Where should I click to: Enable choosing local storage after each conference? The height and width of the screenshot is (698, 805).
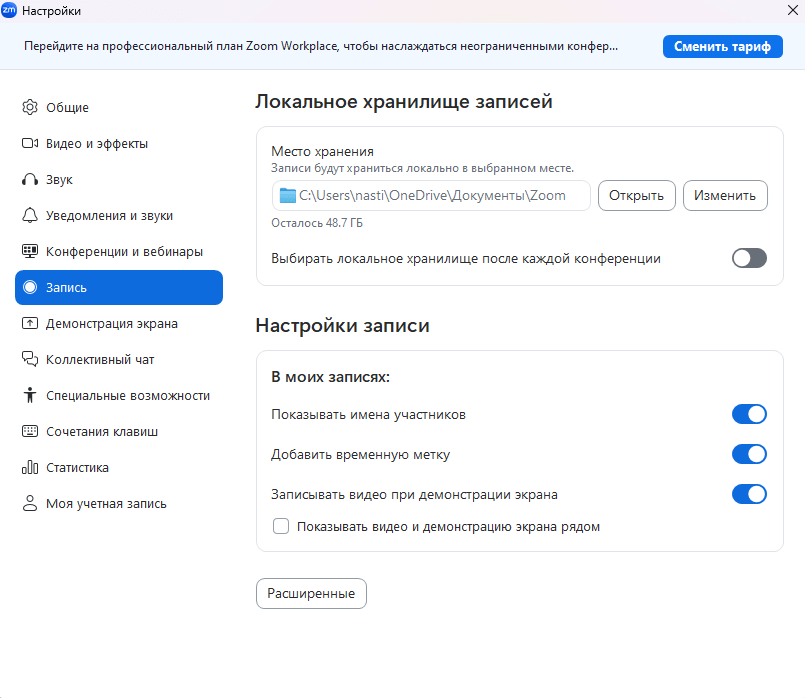749,258
